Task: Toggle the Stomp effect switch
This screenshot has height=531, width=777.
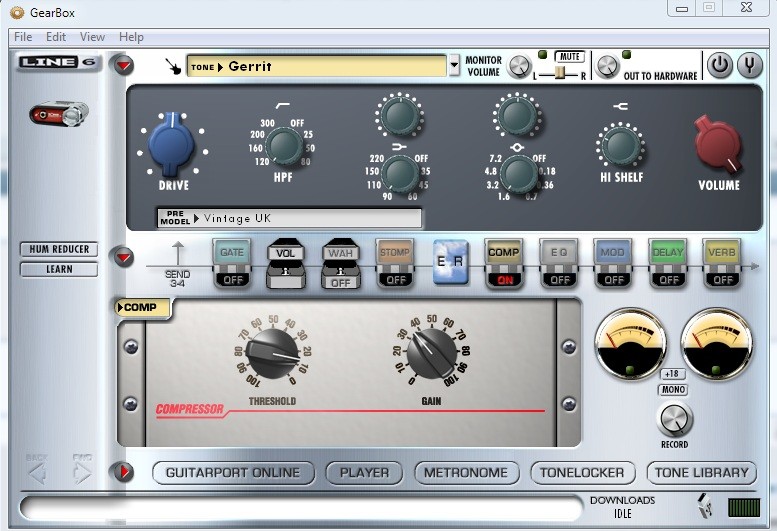Action: pyautogui.click(x=395, y=279)
